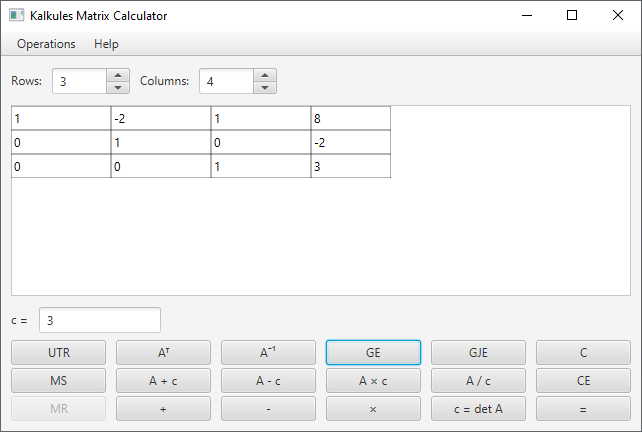The height and width of the screenshot is (432, 642).
Task: Select first-row cell containing -2
Action: [x=161, y=119]
